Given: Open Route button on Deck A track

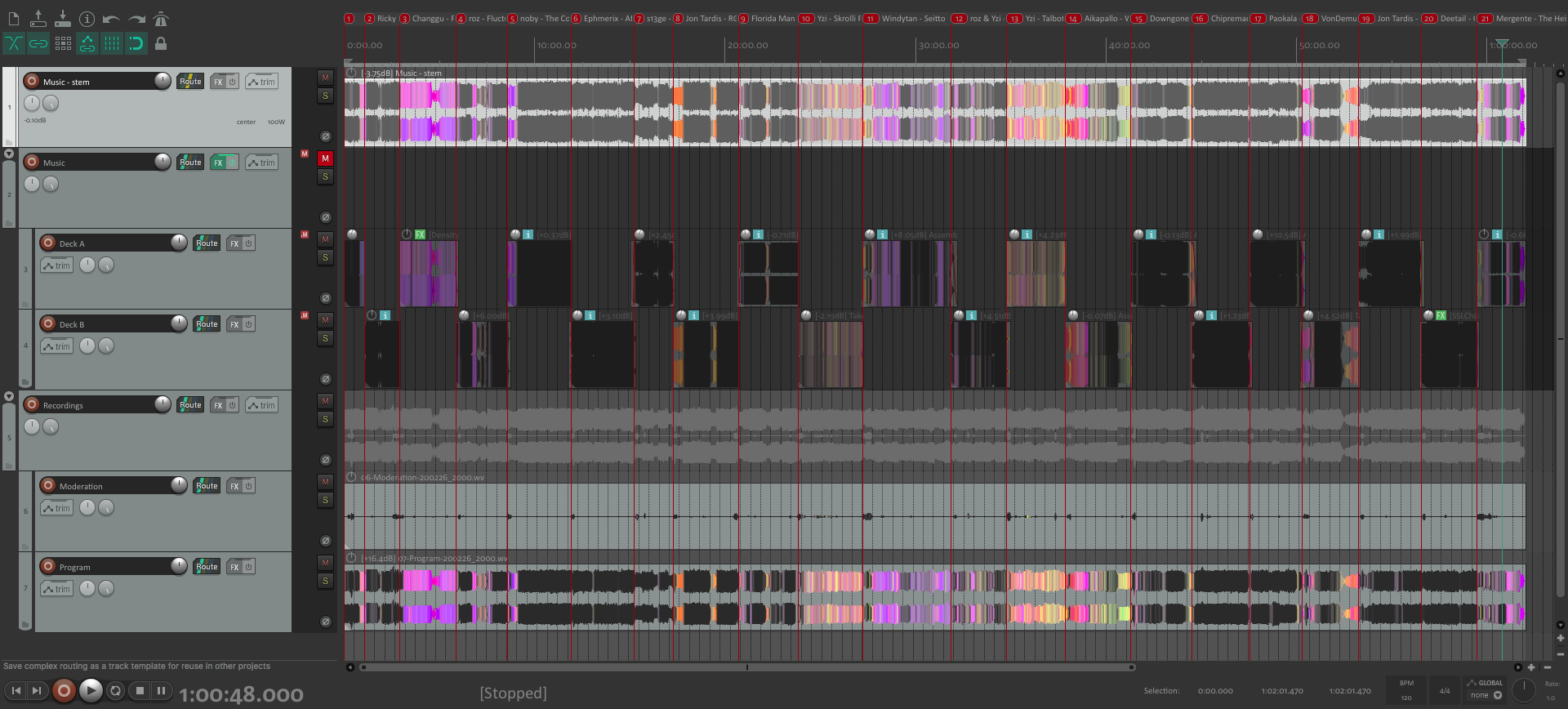Looking at the screenshot, I should click(x=207, y=243).
